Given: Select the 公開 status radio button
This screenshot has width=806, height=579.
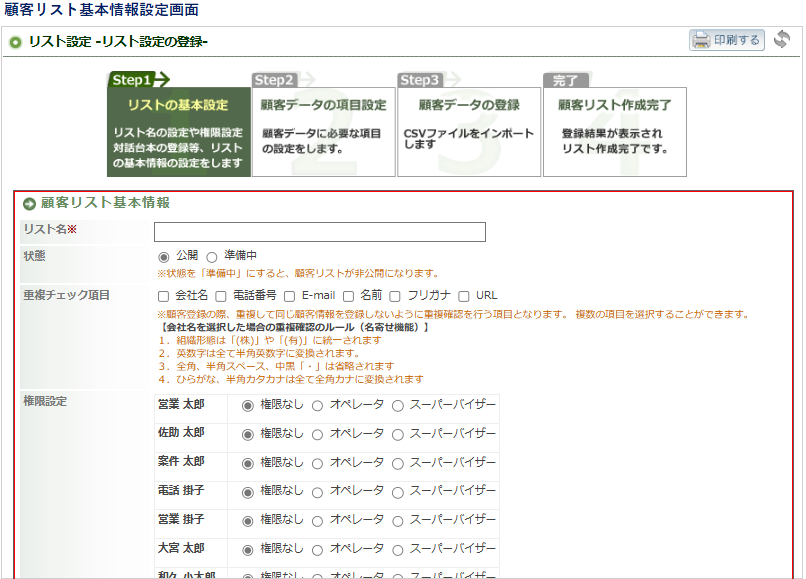Looking at the screenshot, I should (163, 257).
